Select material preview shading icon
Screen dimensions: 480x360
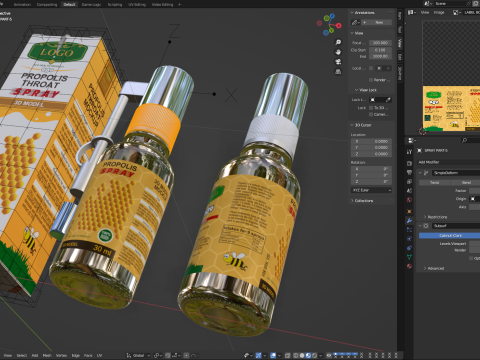pos(308,355)
